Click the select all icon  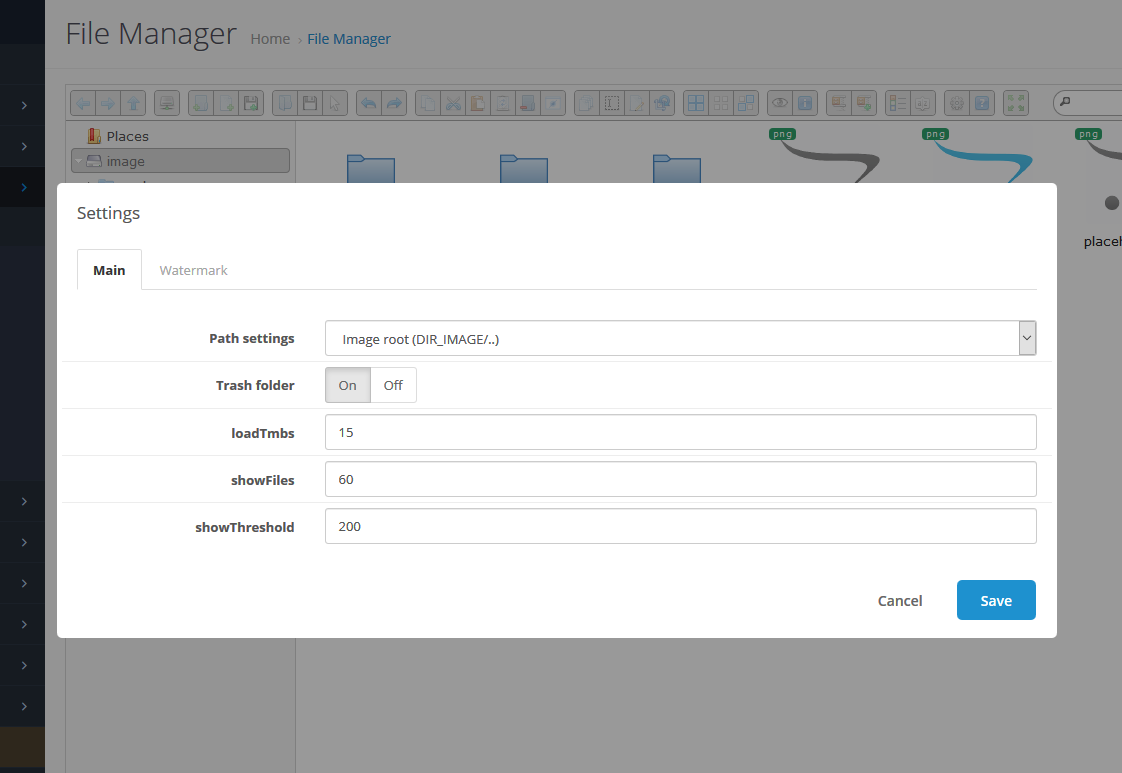pyautogui.click(x=696, y=104)
